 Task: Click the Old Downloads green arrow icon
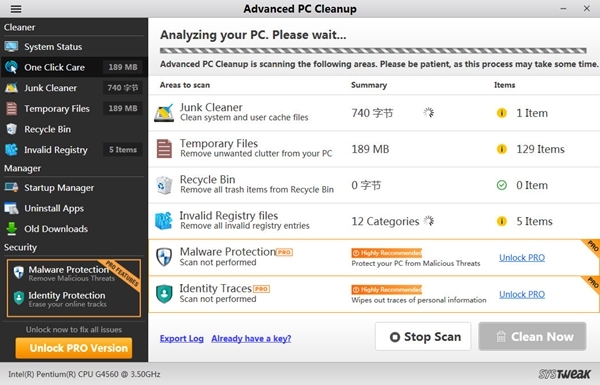[x=11, y=228]
